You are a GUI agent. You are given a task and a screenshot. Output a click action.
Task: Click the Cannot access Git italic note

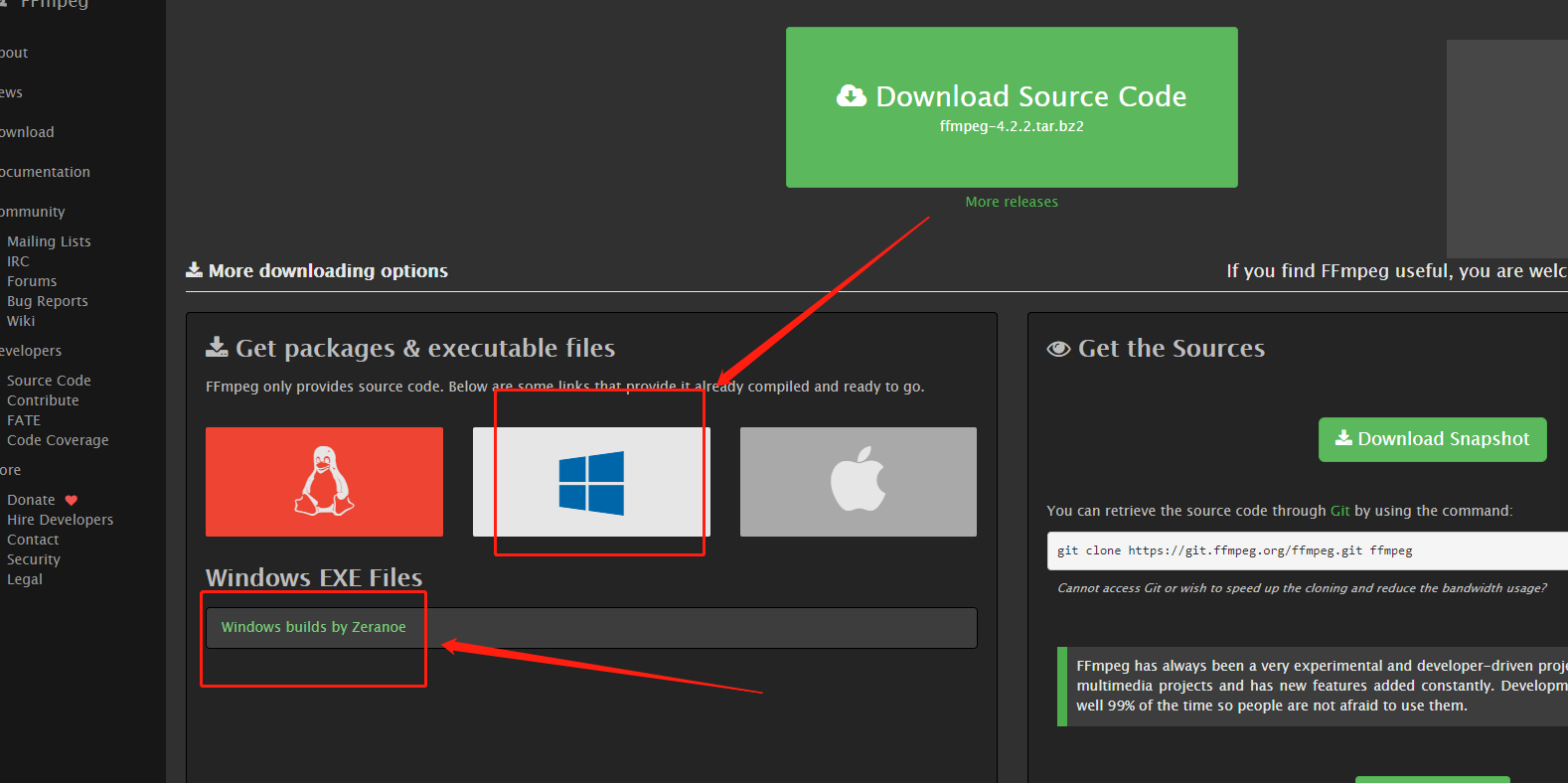[1302, 588]
